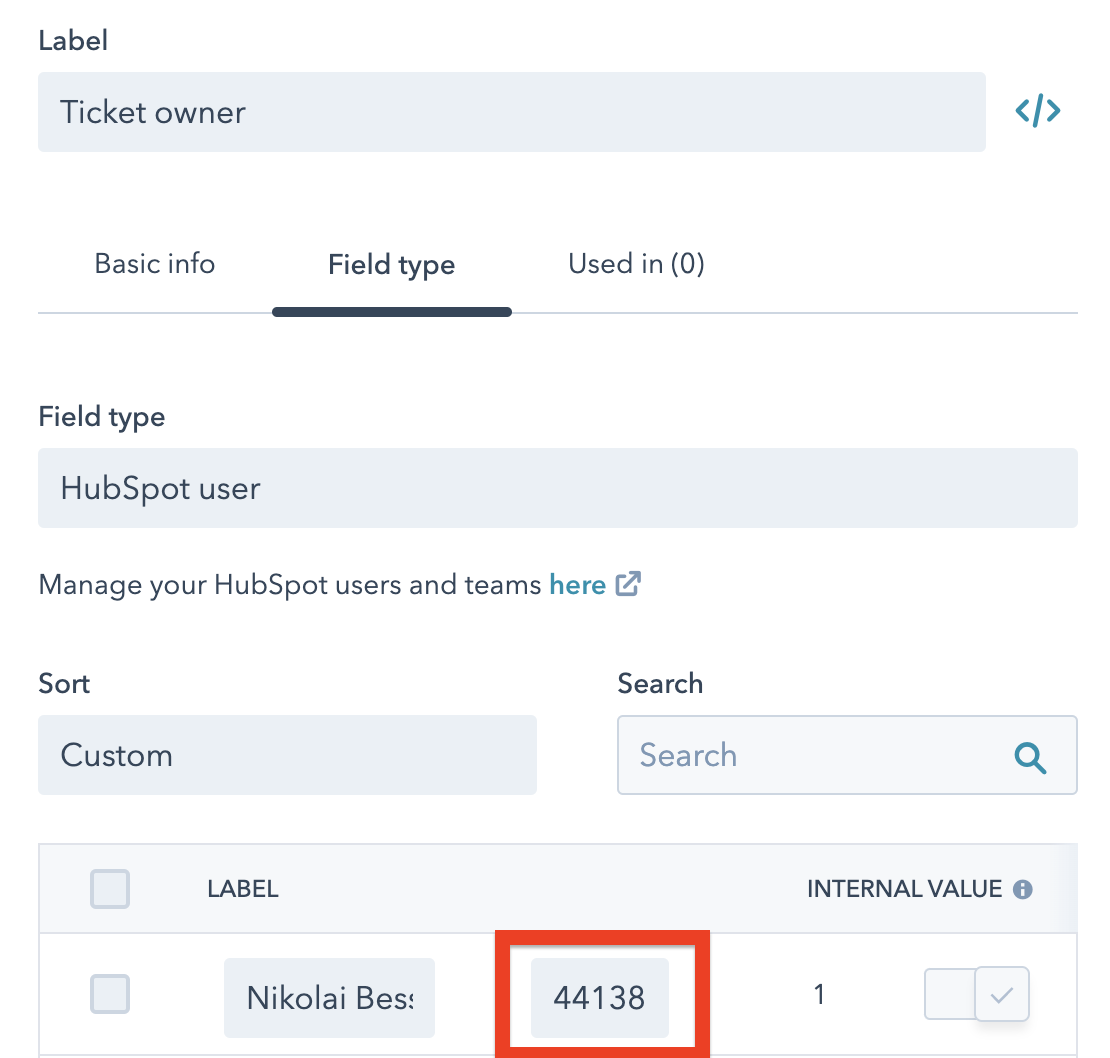Expand the Custom sort dropdown
Viewport: 1110px width, 1058px height.
[x=287, y=755]
